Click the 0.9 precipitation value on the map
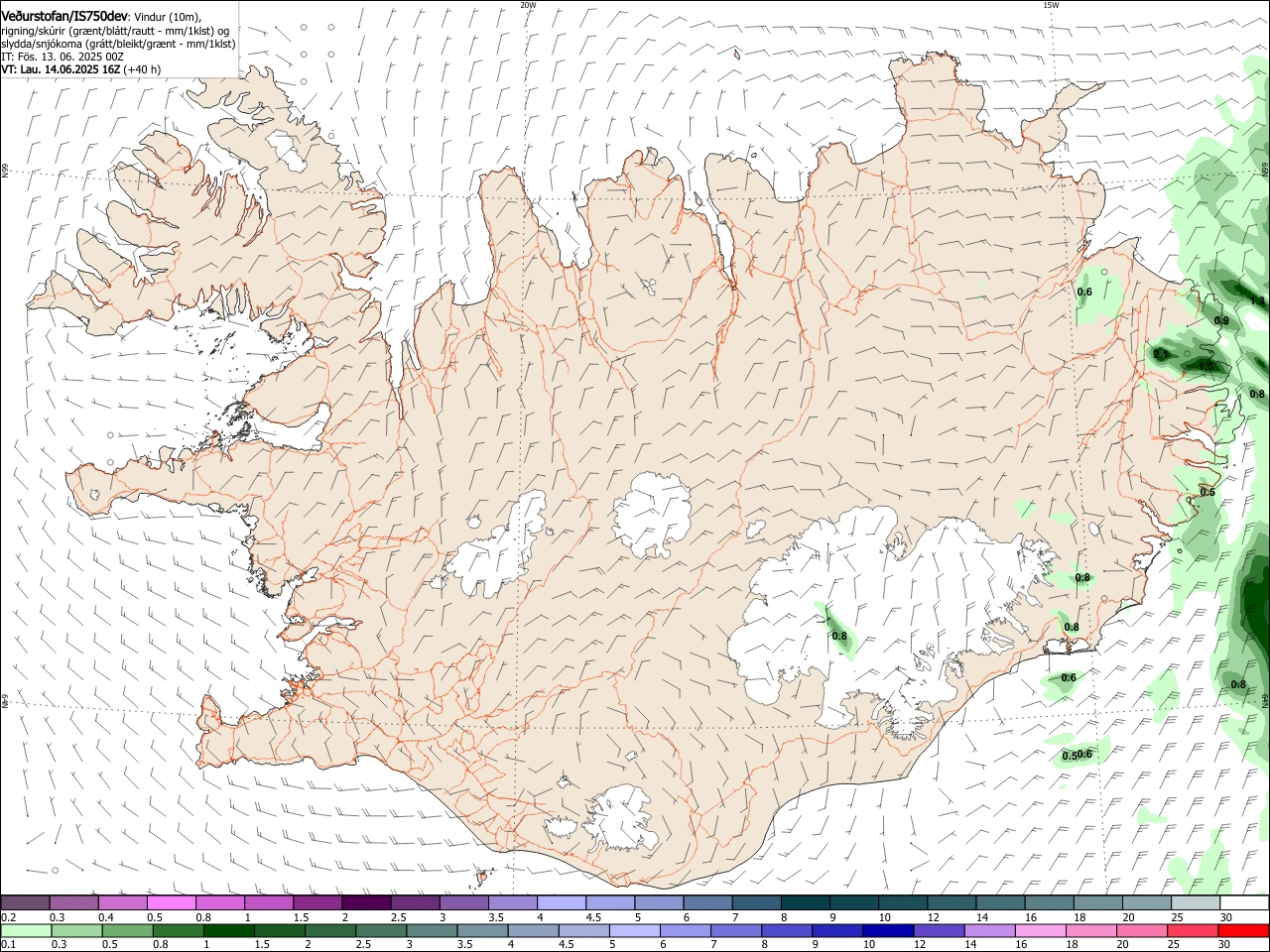1270x952 pixels. pos(1221,320)
